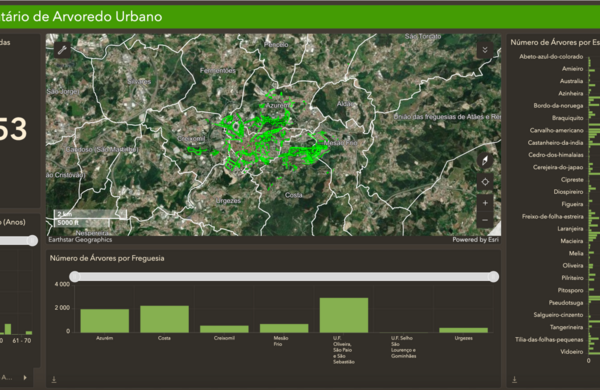Image resolution: width=600 pixels, height=390 pixels.
Task: Click the map compass orientation button
Action: [x=485, y=160]
